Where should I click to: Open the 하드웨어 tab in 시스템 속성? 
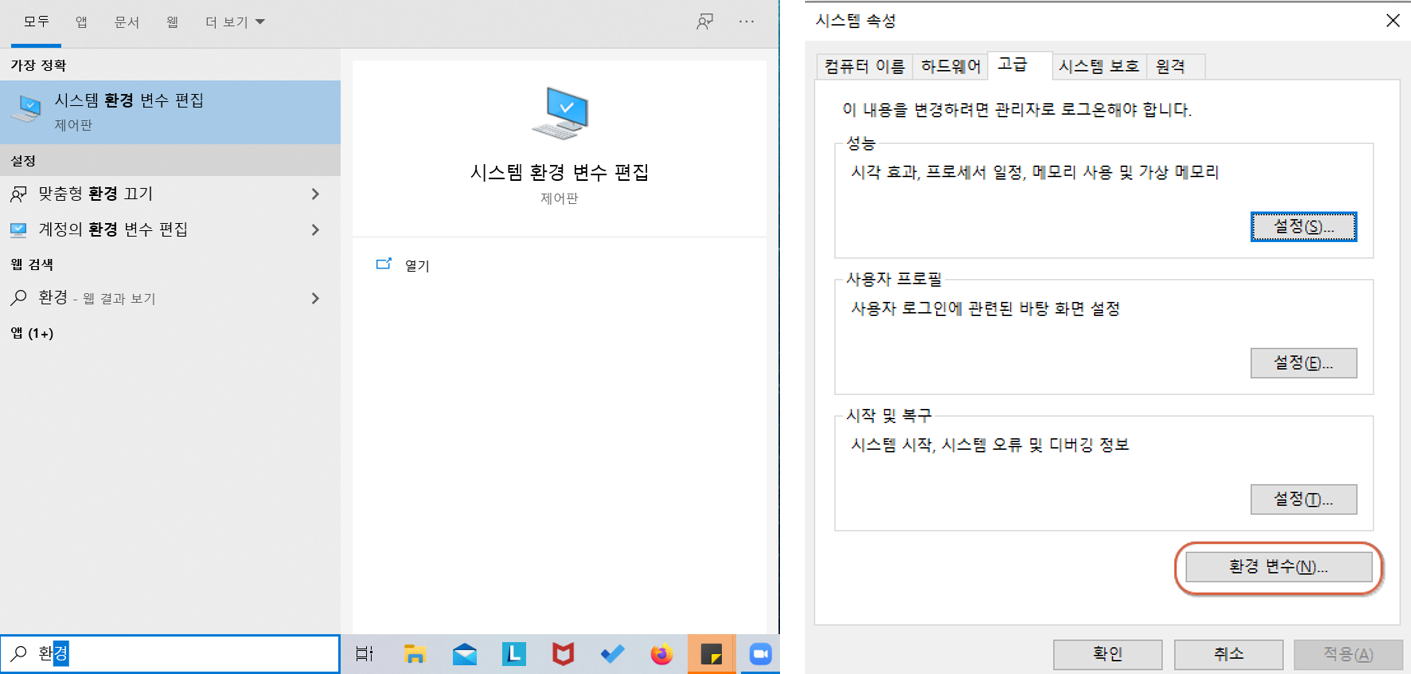tap(950, 67)
